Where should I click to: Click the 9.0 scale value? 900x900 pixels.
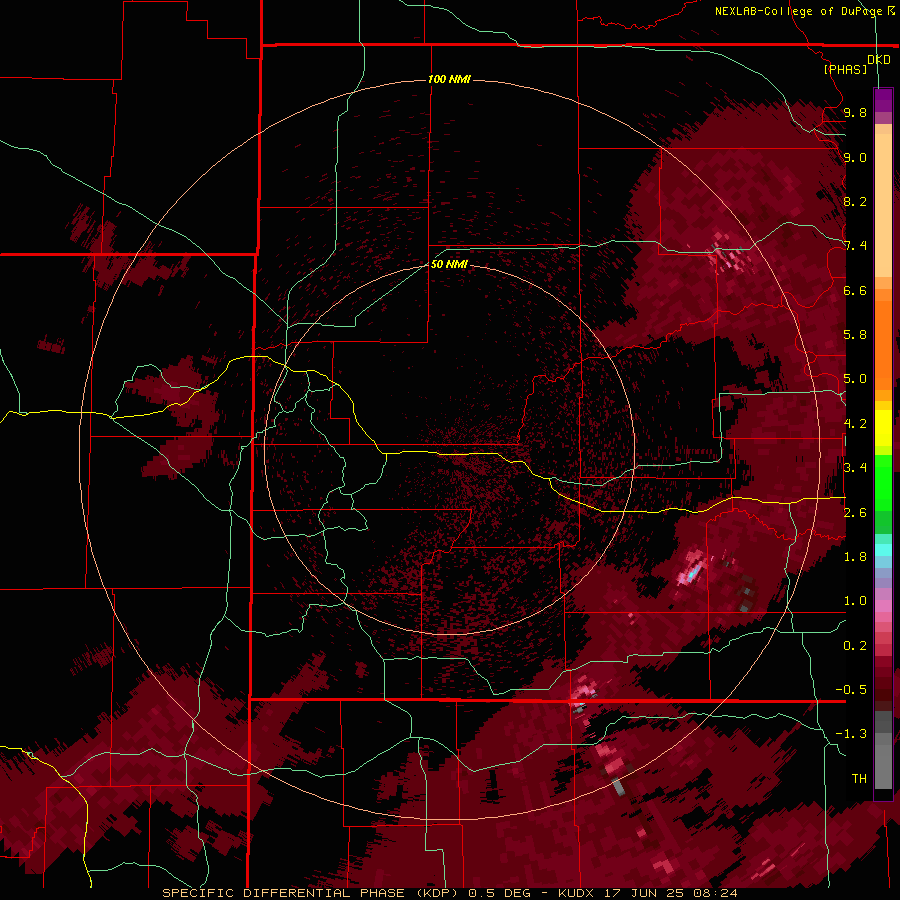click(855, 157)
